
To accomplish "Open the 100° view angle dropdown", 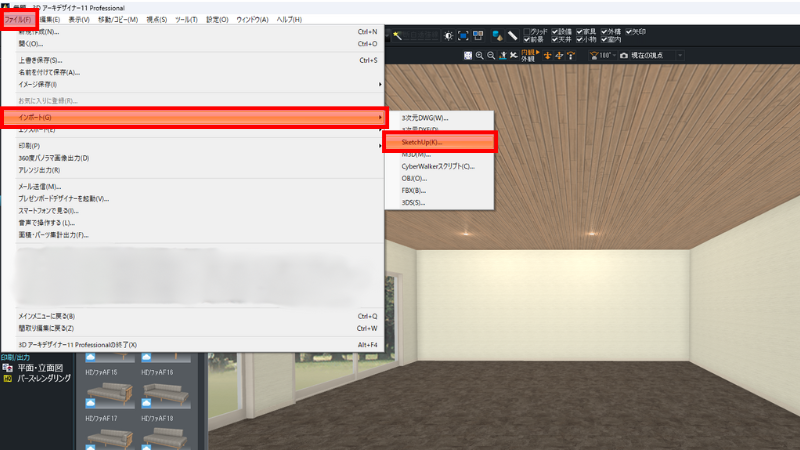I will (x=614, y=56).
